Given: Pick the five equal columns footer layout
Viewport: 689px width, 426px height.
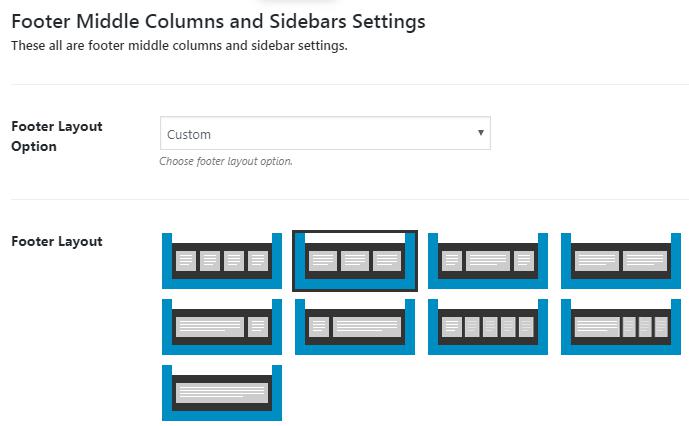Looking at the screenshot, I should [488, 326].
